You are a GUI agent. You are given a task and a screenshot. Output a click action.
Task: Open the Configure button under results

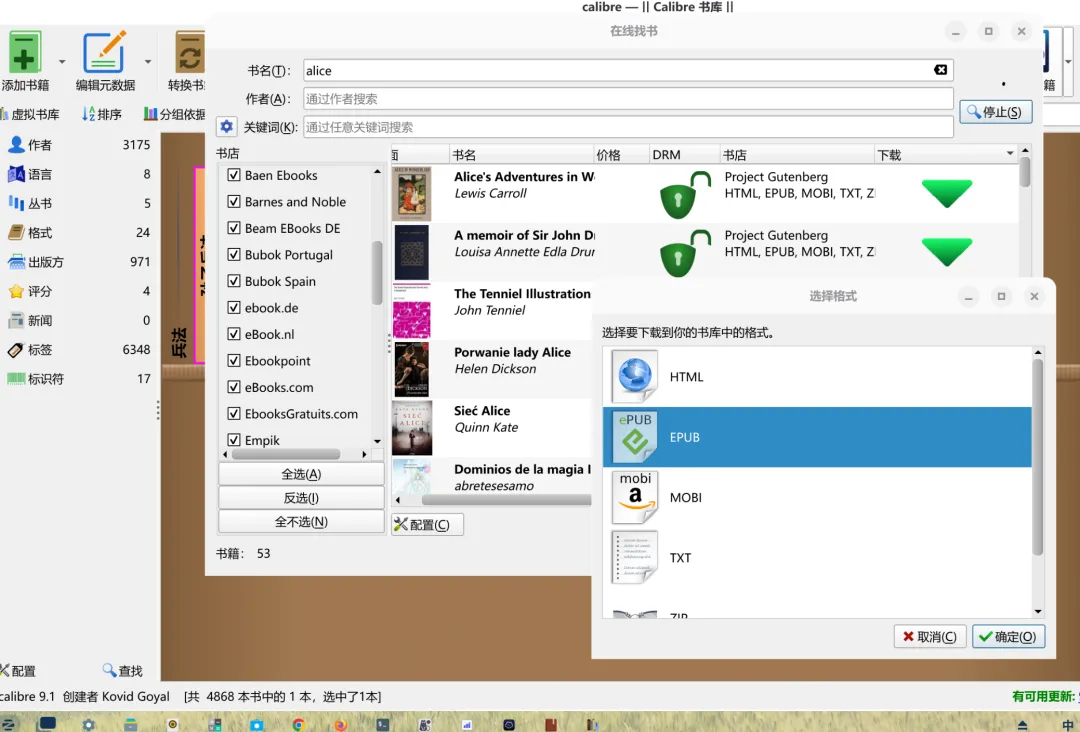[427, 525]
